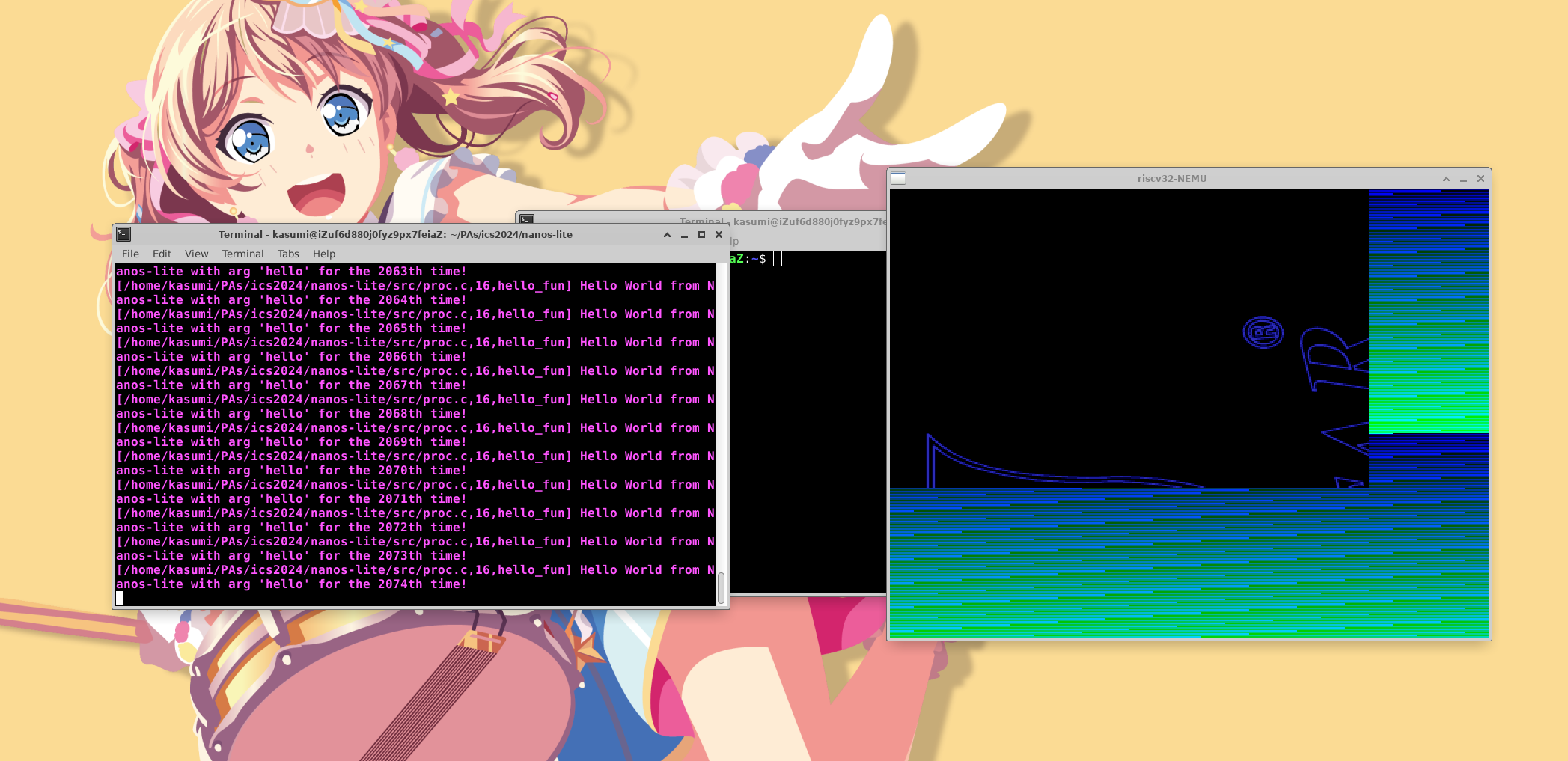Open the View menu
The height and width of the screenshot is (761, 1568).
[x=196, y=254]
